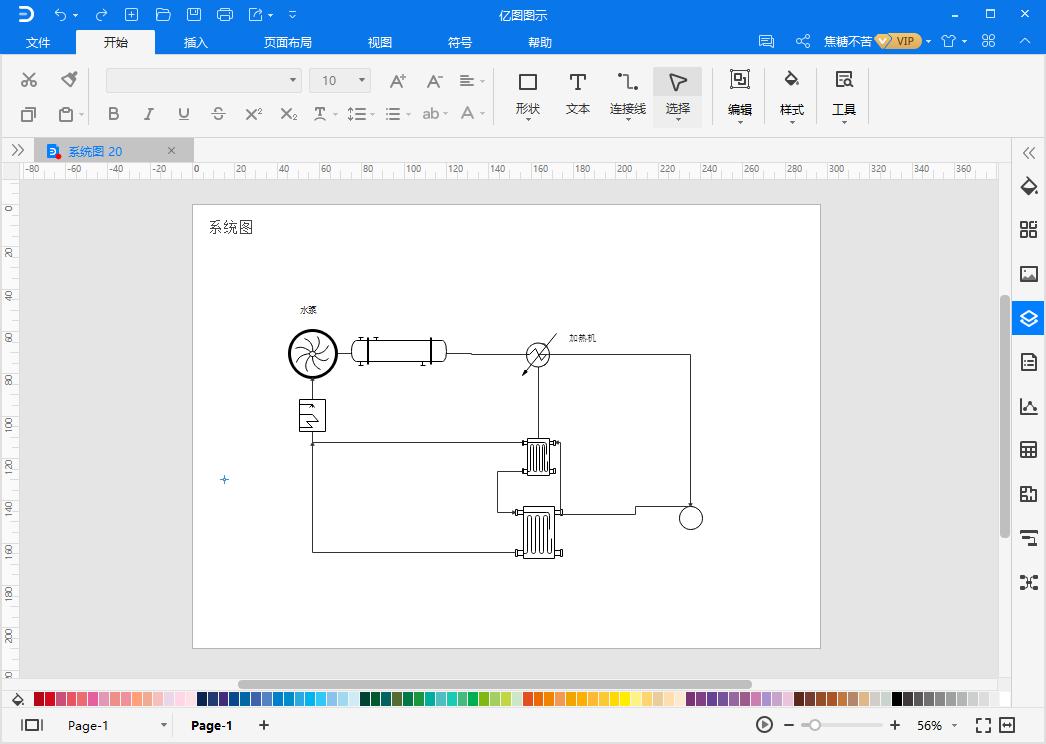
Task: Toggle underline text formatting
Action: [183, 114]
